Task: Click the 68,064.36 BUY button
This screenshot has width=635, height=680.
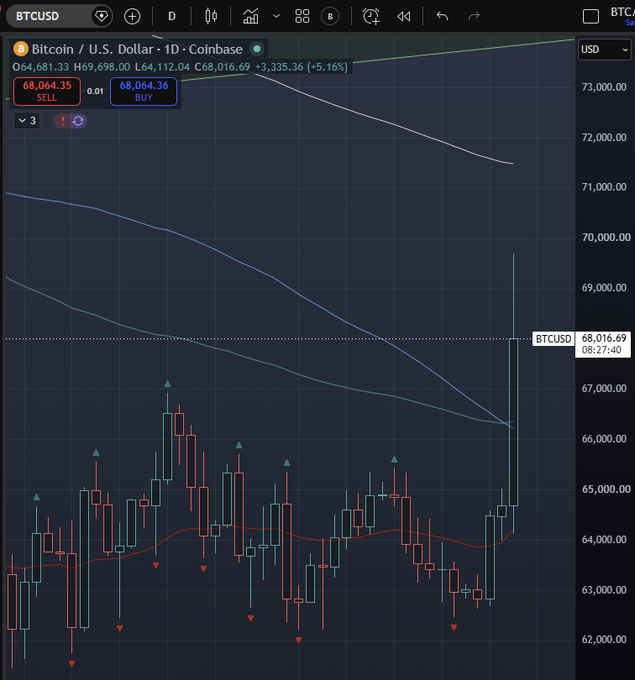Action: [144, 91]
